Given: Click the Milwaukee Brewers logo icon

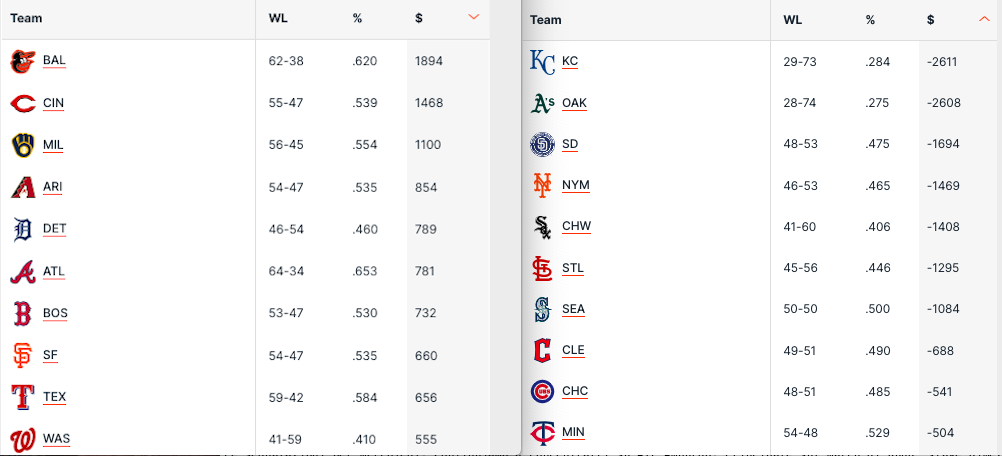Looking at the screenshot, I should click(22, 146).
